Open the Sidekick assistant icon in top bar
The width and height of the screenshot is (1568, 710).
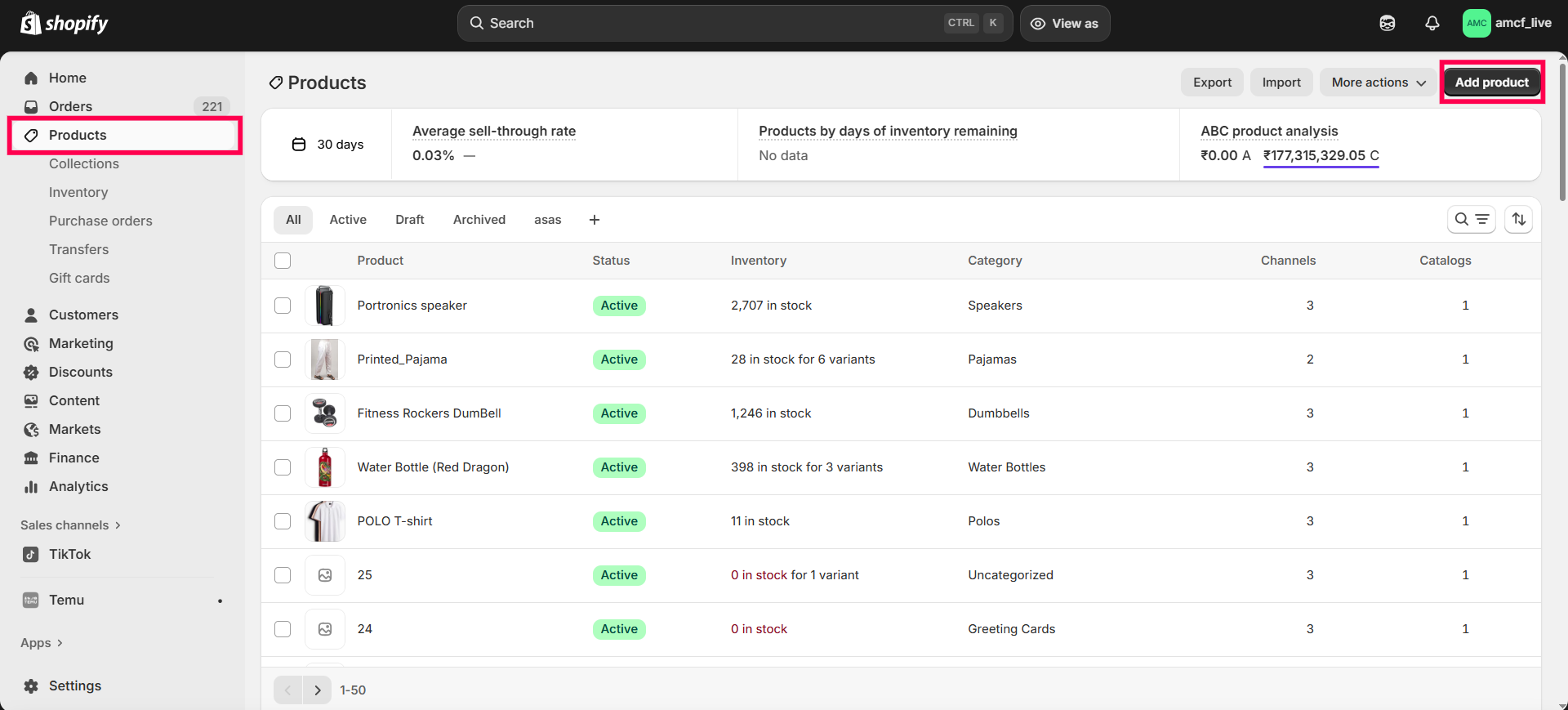tap(1387, 24)
